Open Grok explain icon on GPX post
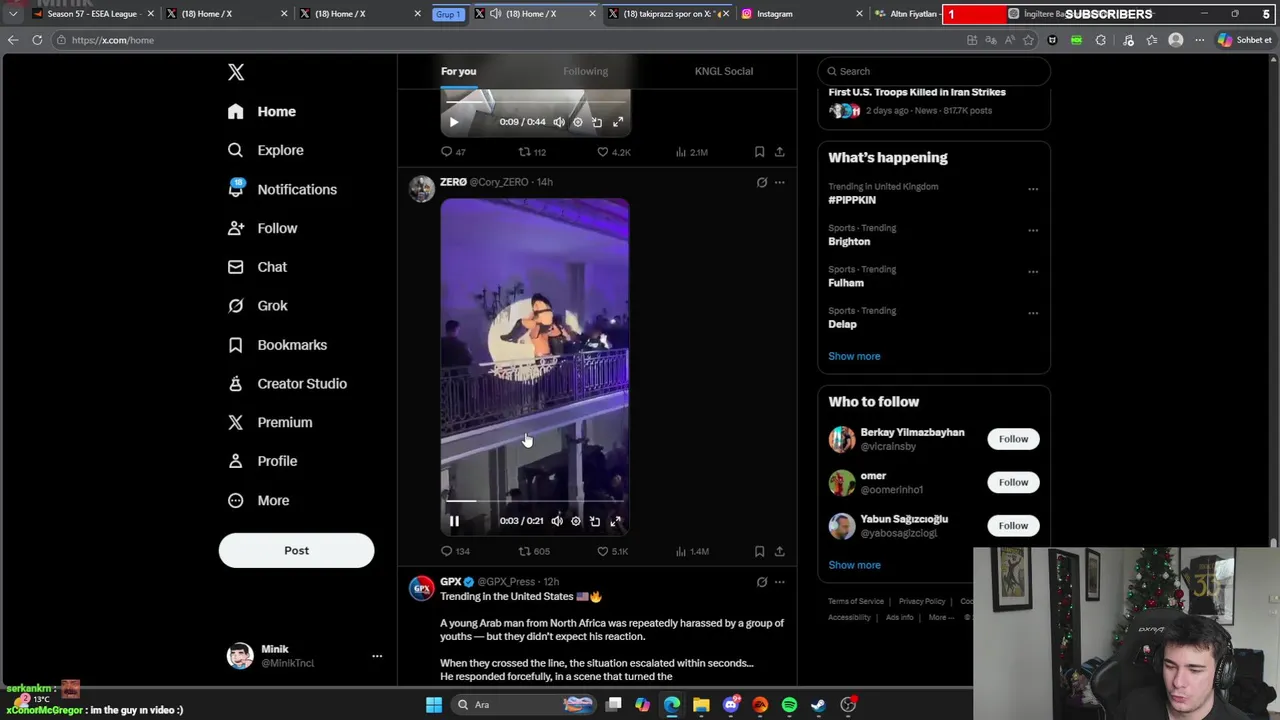Image resolution: width=1280 pixels, height=720 pixels. [x=761, y=581]
